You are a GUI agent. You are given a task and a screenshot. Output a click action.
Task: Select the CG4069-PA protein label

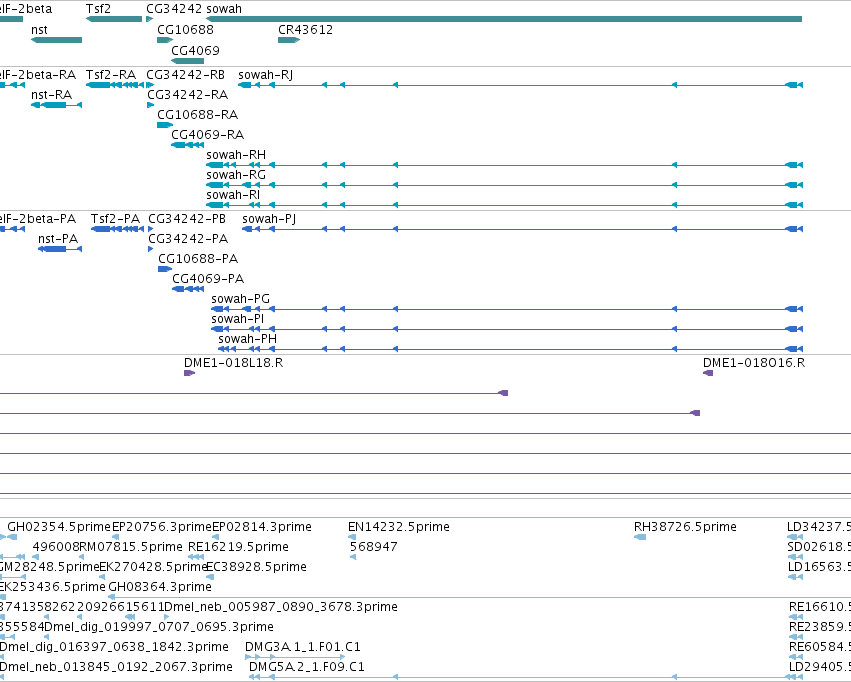tap(208, 279)
